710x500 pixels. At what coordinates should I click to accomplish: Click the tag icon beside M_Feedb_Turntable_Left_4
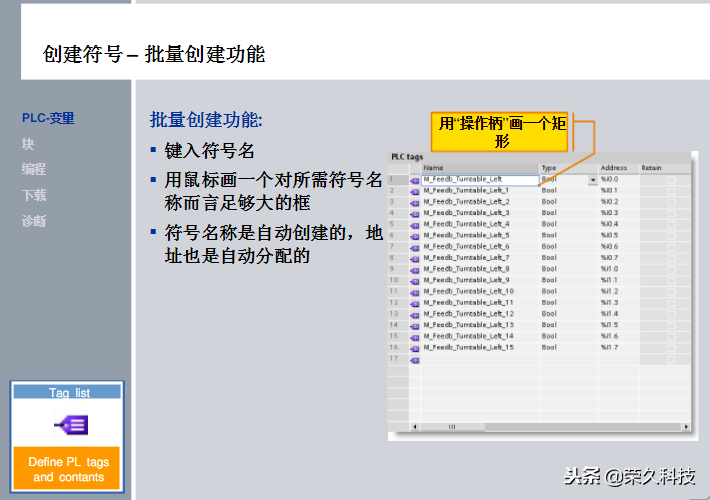415,226
